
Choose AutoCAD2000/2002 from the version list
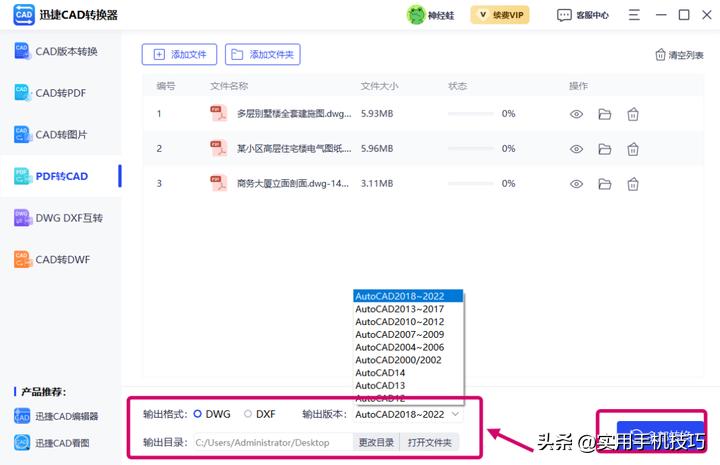(x=408, y=360)
